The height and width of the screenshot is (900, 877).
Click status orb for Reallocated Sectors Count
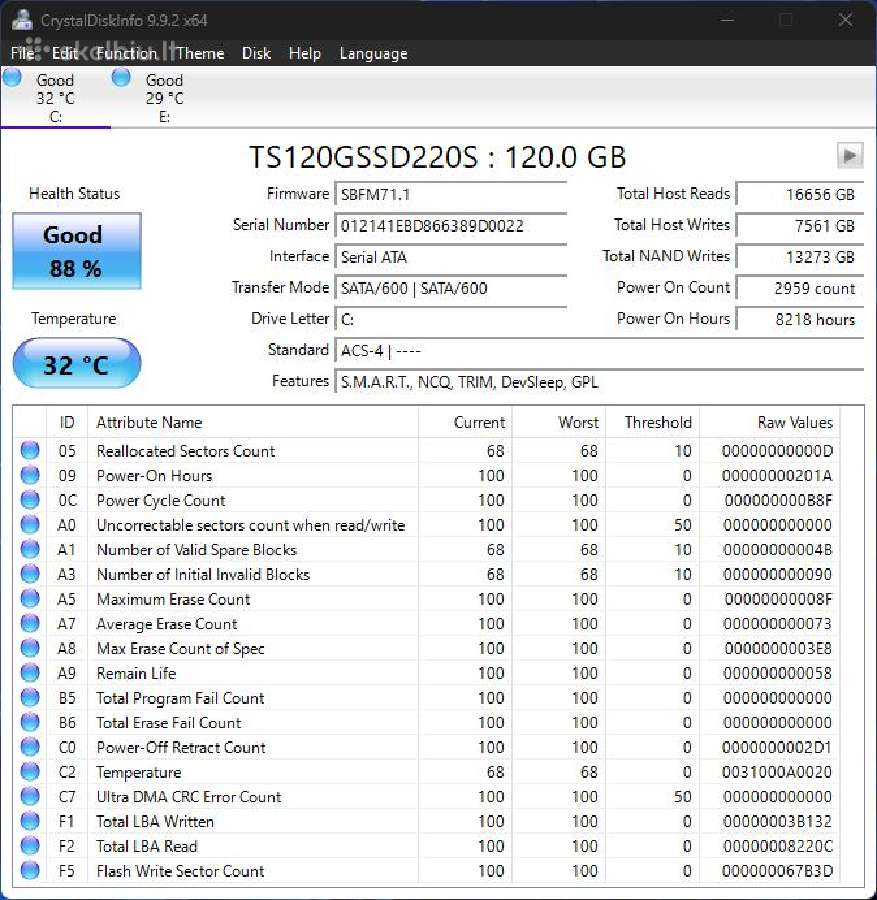[x=30, y=451]
